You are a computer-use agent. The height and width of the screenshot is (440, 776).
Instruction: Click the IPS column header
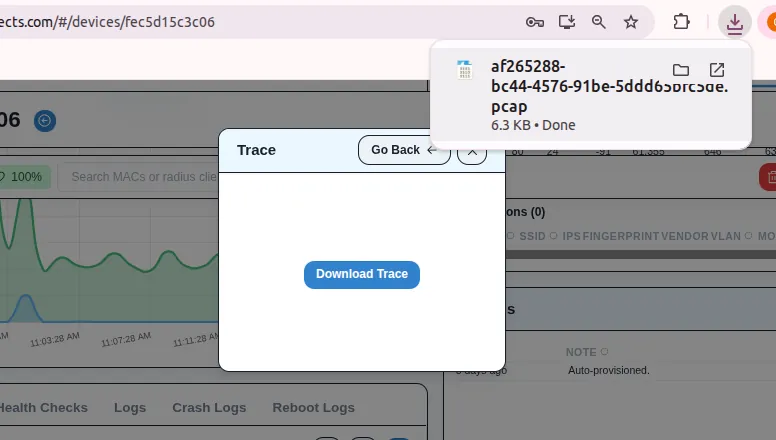[571, 237]
